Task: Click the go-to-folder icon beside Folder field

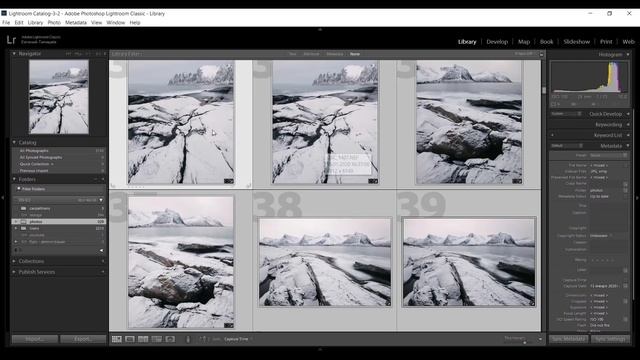Action: 625,190
